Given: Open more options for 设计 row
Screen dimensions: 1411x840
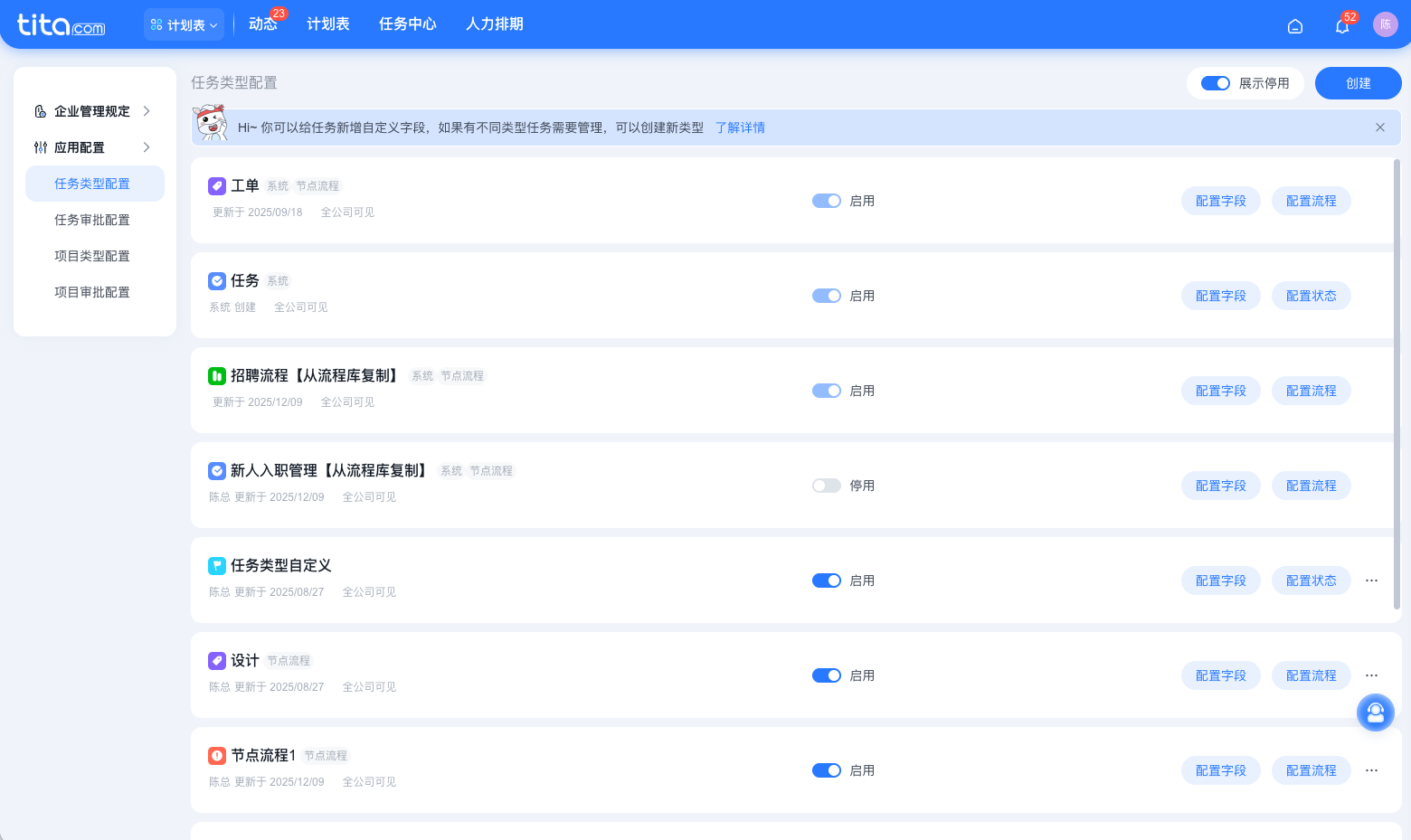Looking at the screenshot, I should click(x=1371, y=675).
